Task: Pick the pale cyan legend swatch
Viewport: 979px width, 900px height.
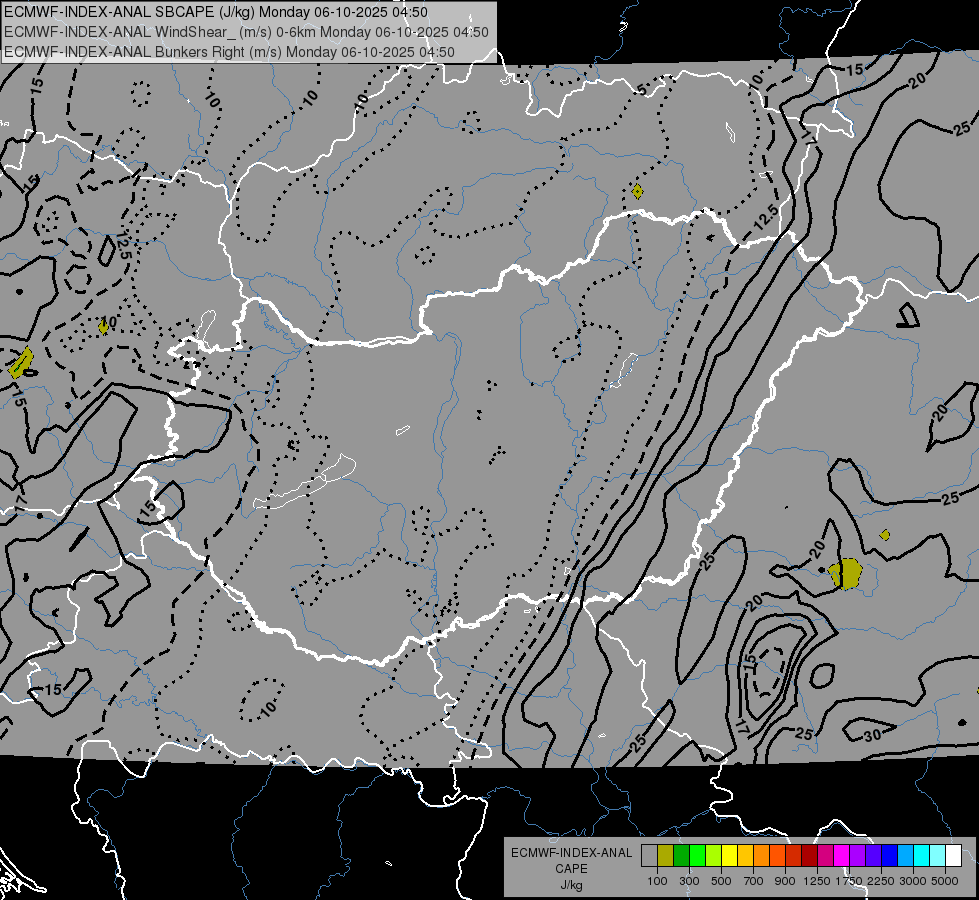Action: pos(938,856)
